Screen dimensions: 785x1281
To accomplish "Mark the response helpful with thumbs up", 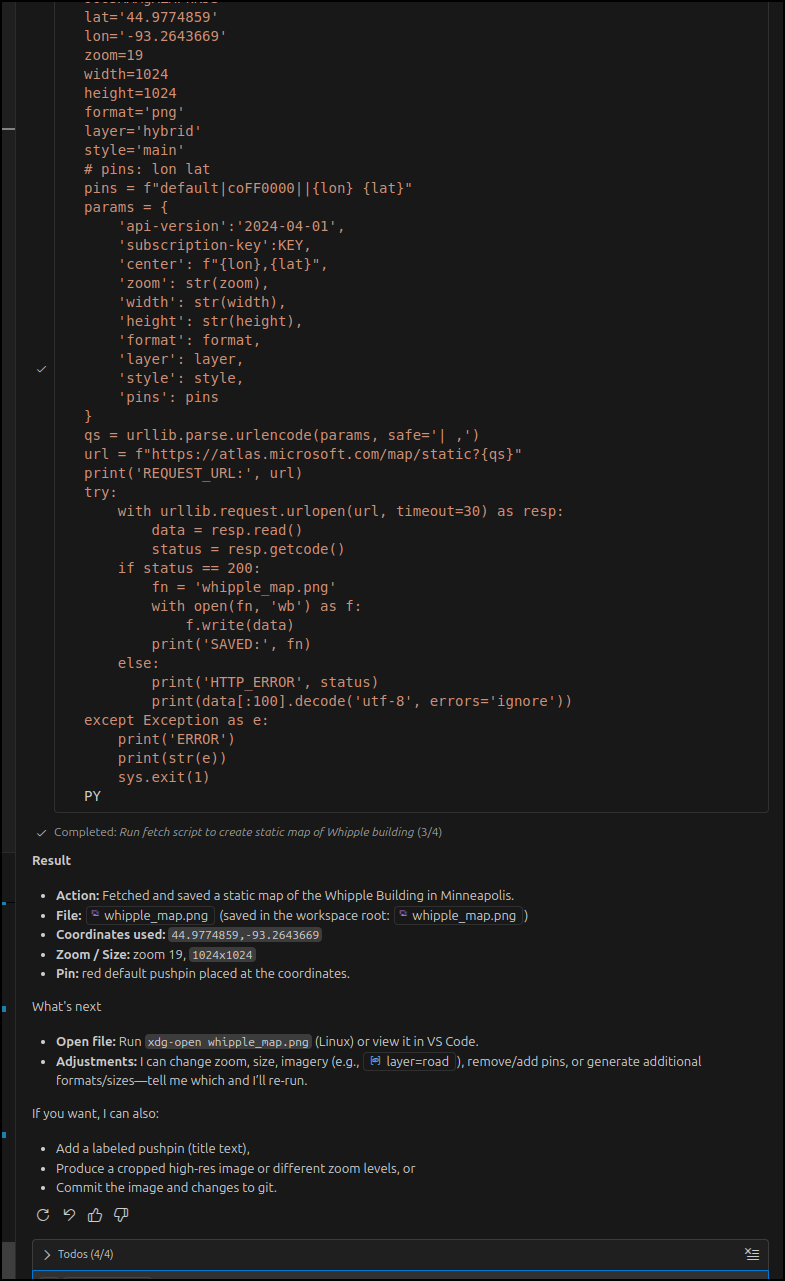I will pyautogui.click(x=95, y=1215).
